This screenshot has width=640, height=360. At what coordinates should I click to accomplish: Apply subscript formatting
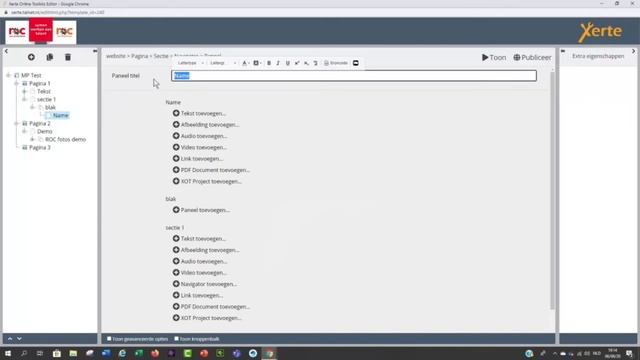(306, 63)
